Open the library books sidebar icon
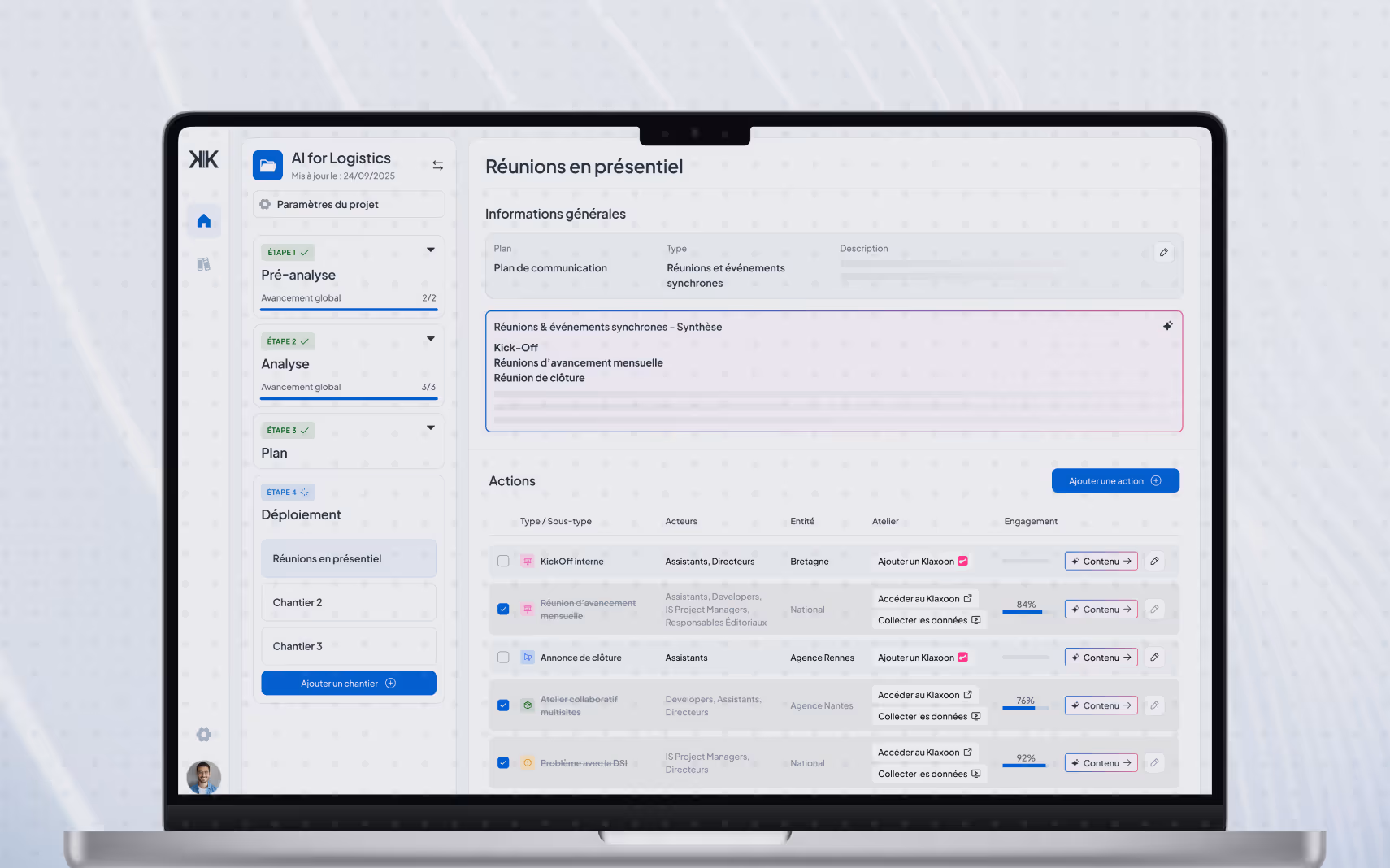 pyautogui.click(x=204, y=264)
